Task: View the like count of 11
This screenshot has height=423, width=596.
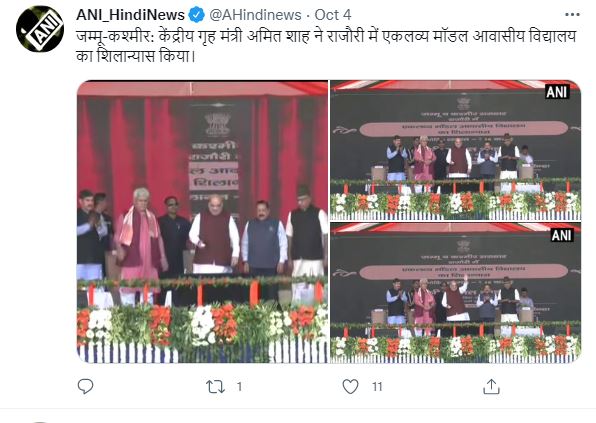Action: coord(377,387)
